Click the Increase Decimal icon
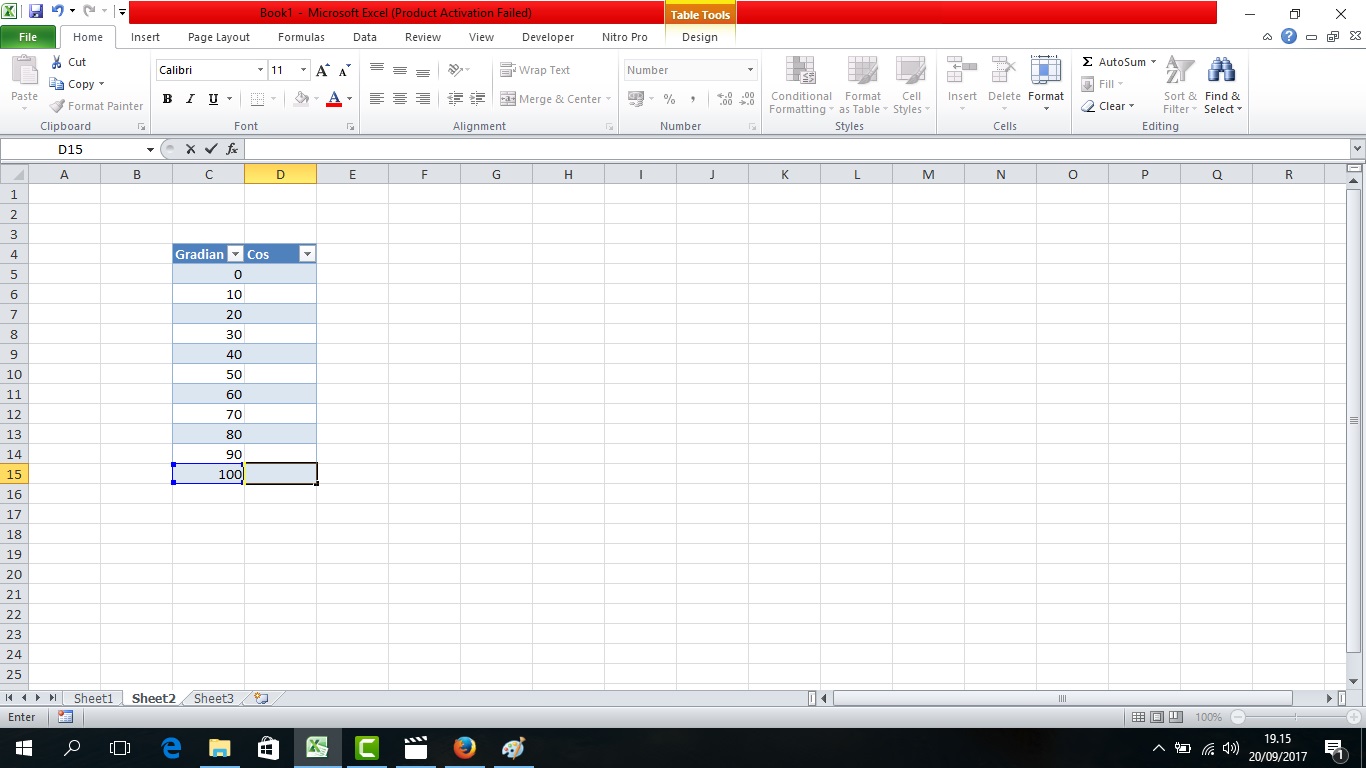 (723, 99)
